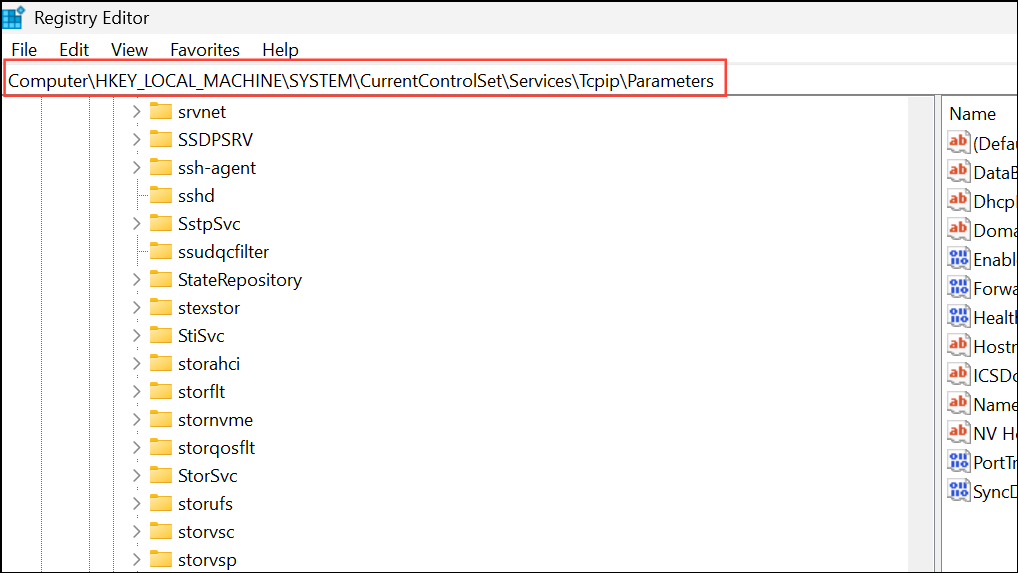Screen dimensions: 1018x573
Task: Expand the SstpSvc key
Action: (x=136, y=224)
